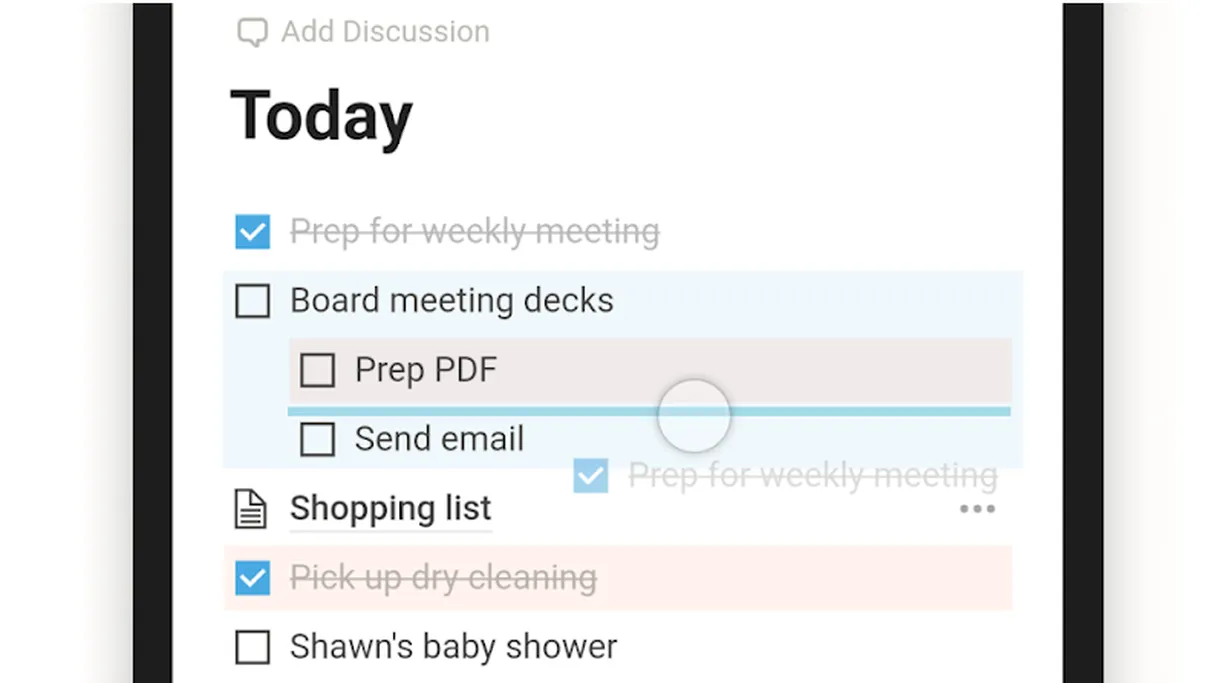Uncheck Prep for weekly meeting

click(252, 231)
